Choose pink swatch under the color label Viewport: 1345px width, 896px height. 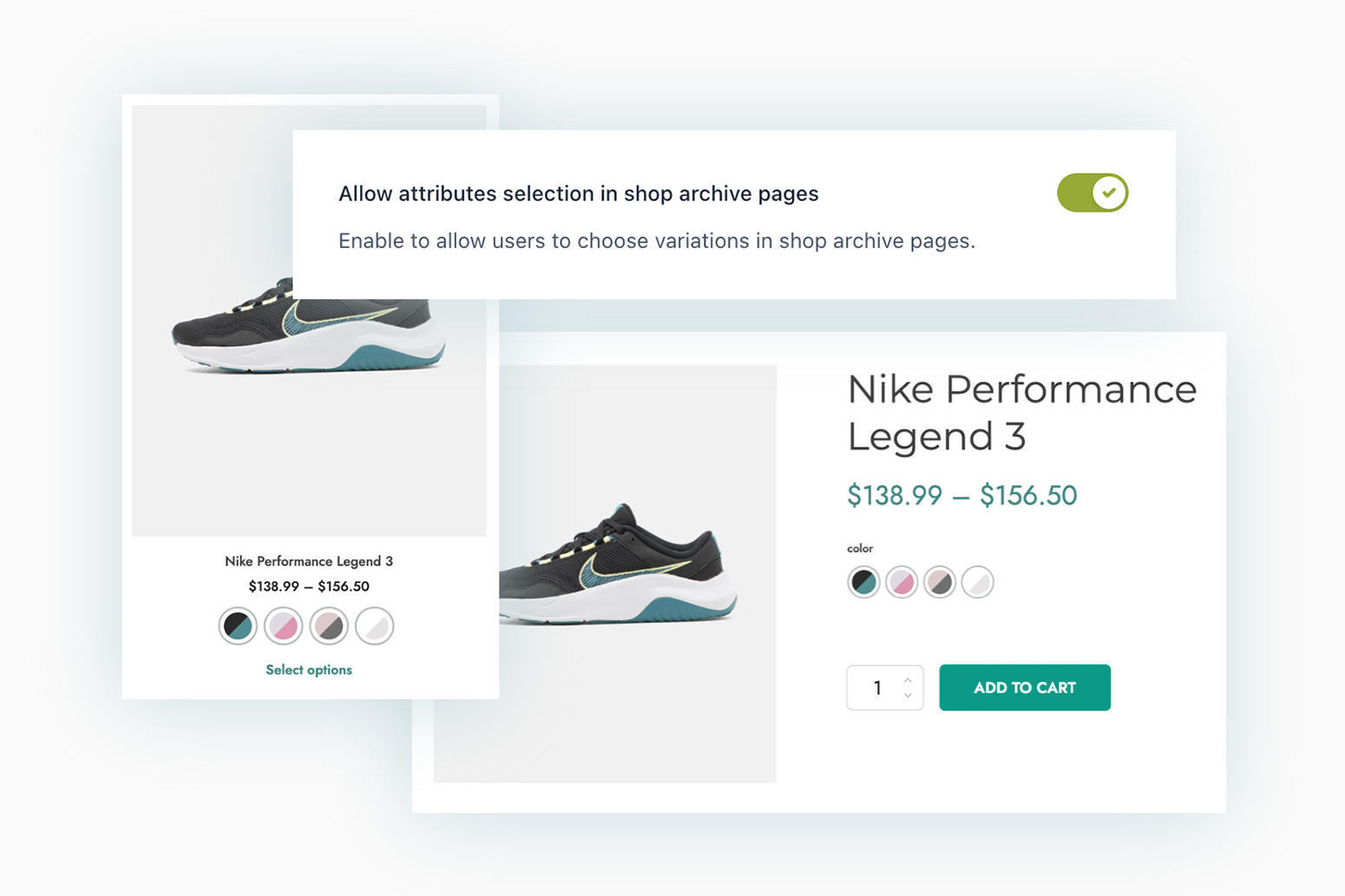[x=902, y=582]
